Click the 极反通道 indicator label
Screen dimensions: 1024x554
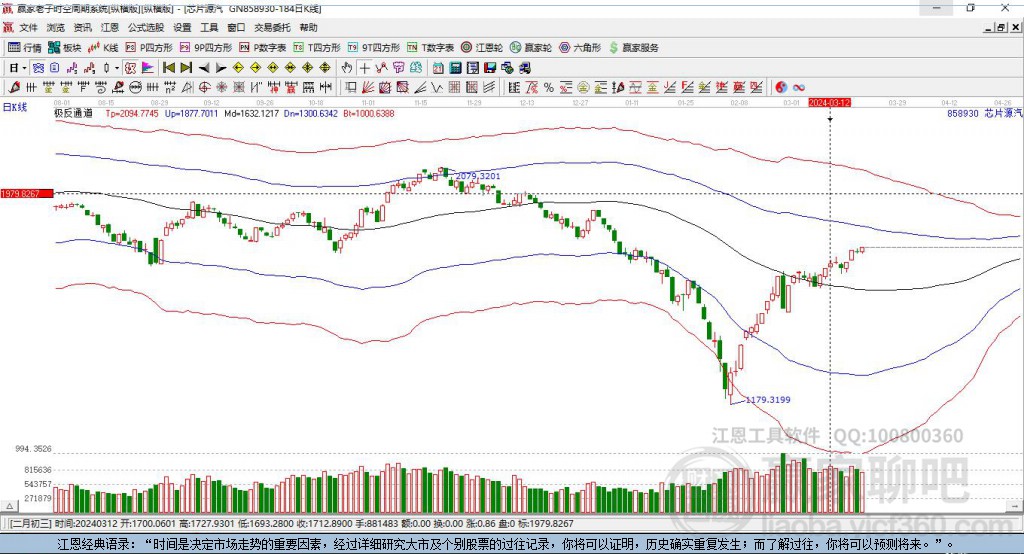pyautogui.click(x=73, y=114)
